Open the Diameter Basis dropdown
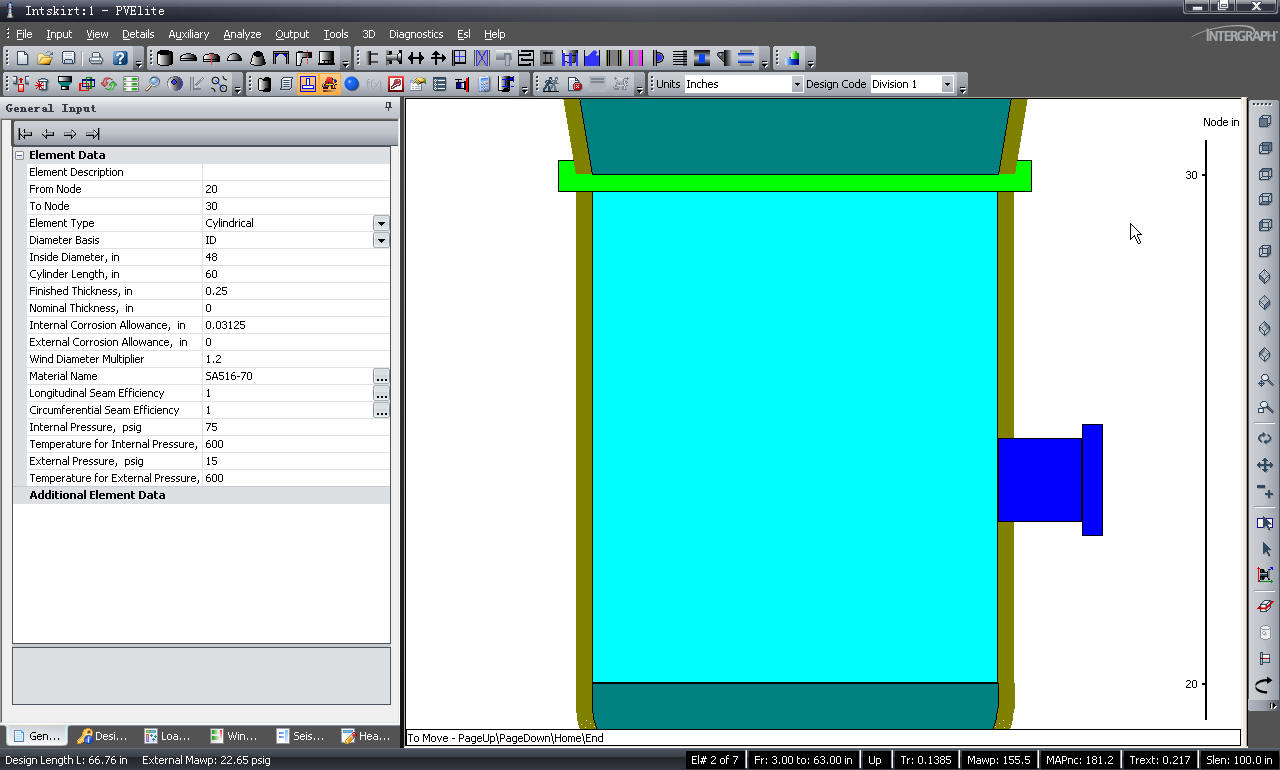This screenshot has width=1280, height=770. [381, 240]
